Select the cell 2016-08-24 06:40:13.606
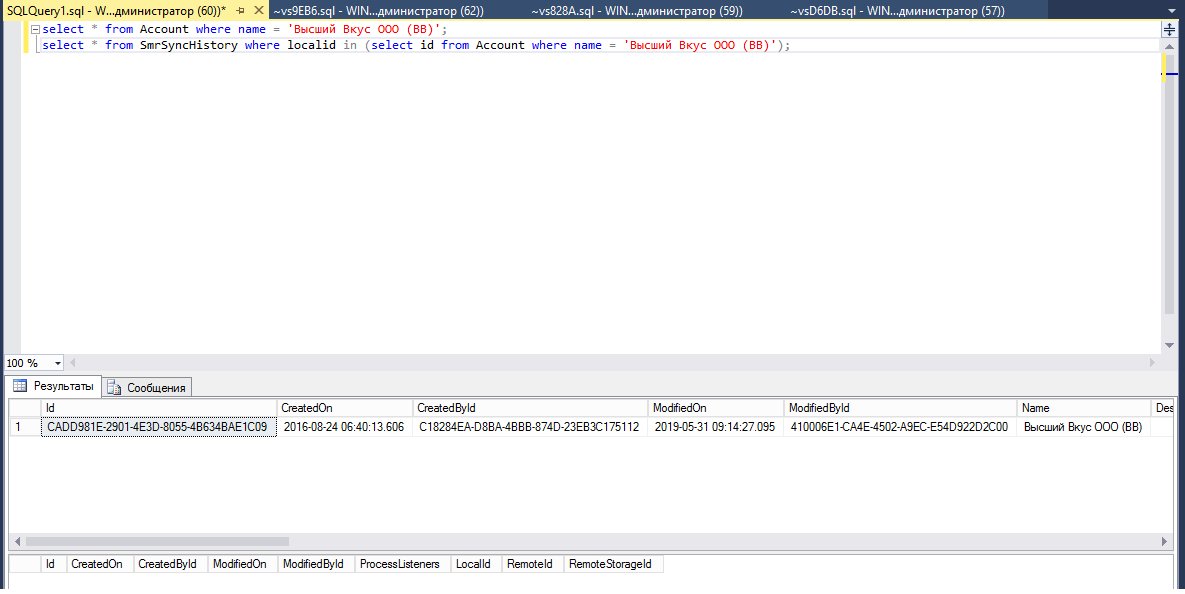 click(345, 427)
